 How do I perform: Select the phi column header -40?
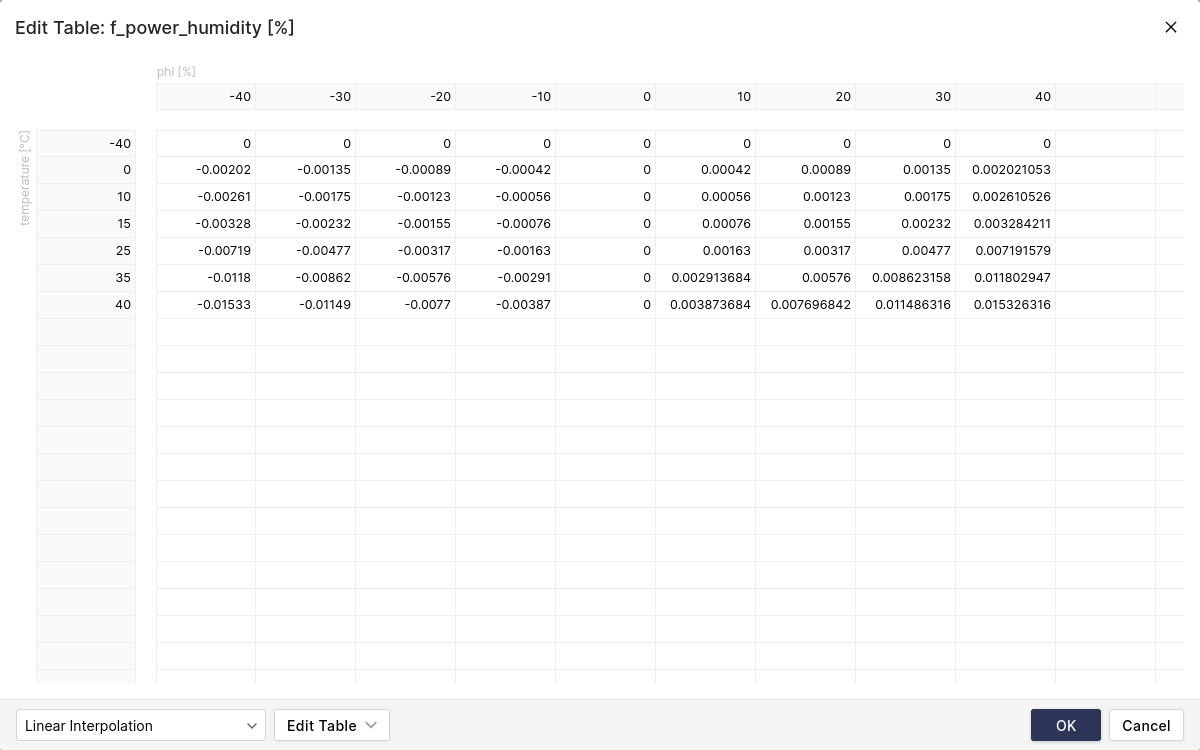click(x=206, y=97)
